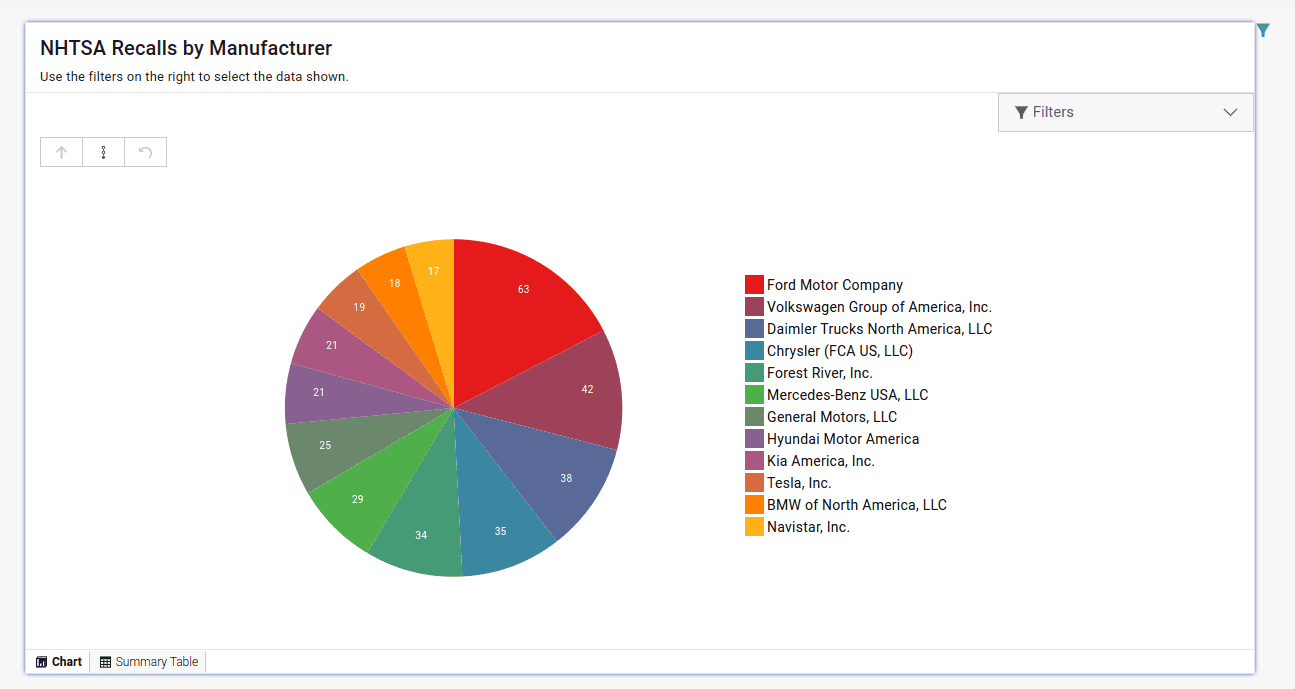Click 'General Motors, LLC' legend text

pyautogui.click(x=832, y=417)
